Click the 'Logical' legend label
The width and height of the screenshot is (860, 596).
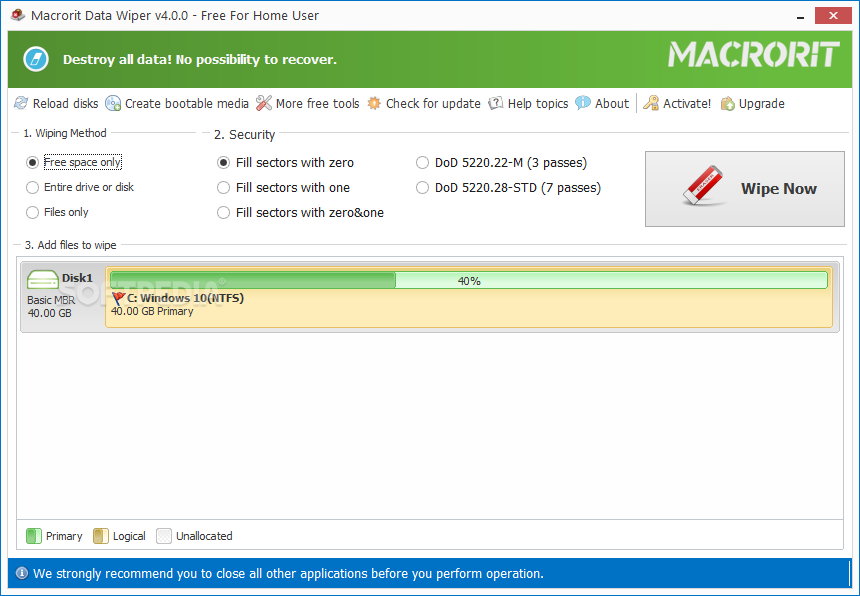(129, 536)
